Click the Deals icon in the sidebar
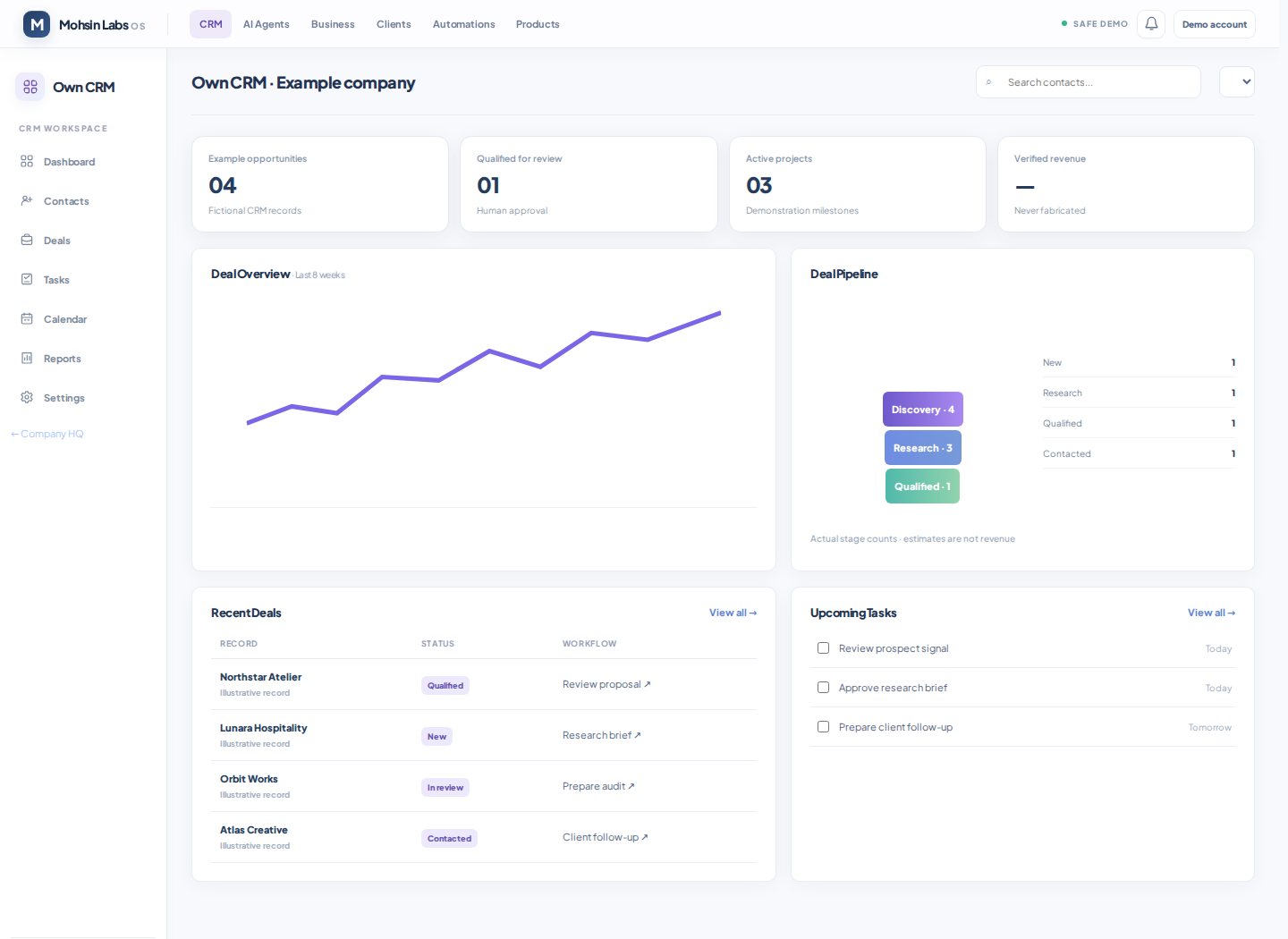Image resolution: width=1288 pixels, height=939 pixels. 27,241
